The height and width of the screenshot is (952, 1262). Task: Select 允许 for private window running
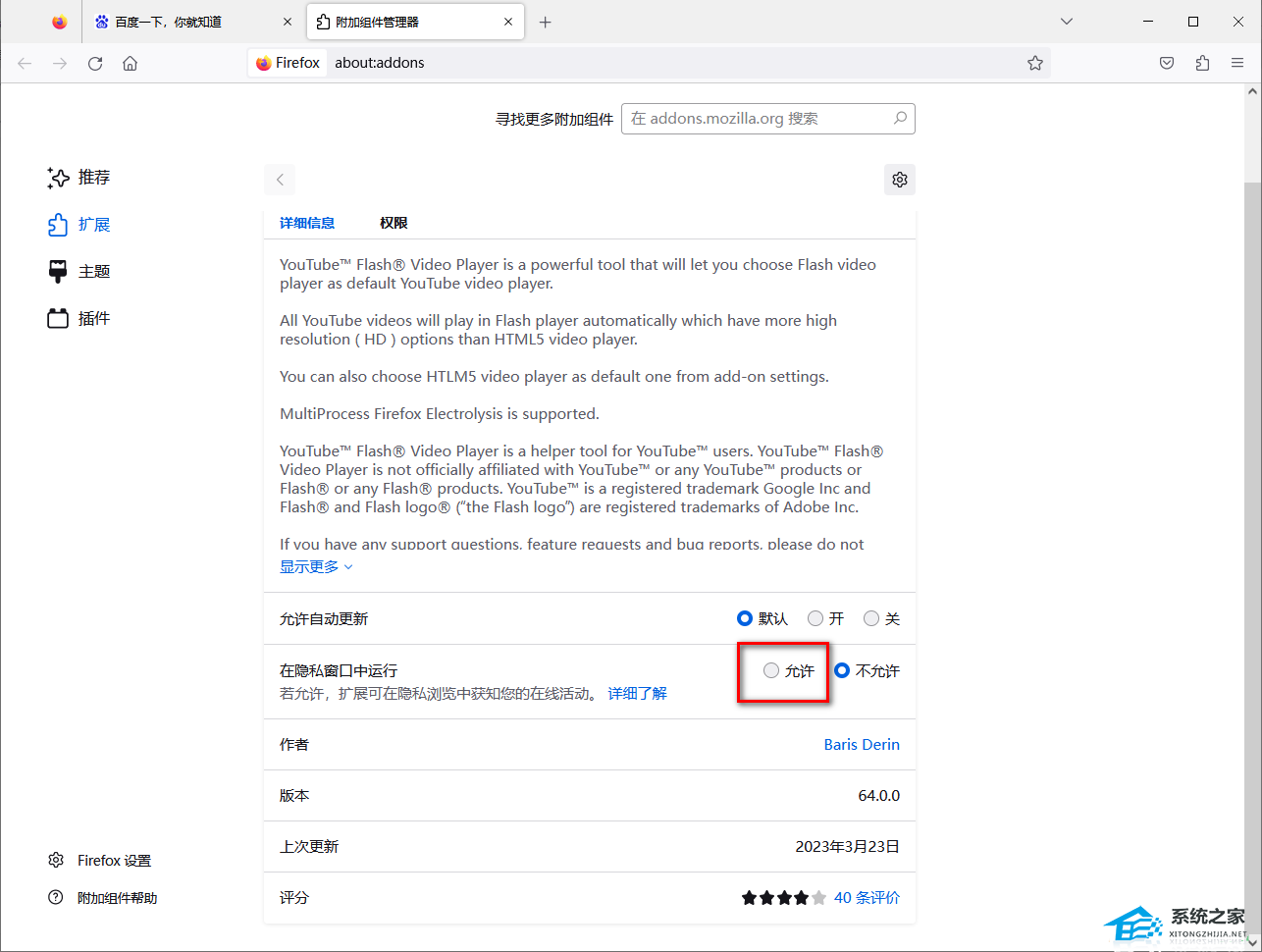point(771,670)
